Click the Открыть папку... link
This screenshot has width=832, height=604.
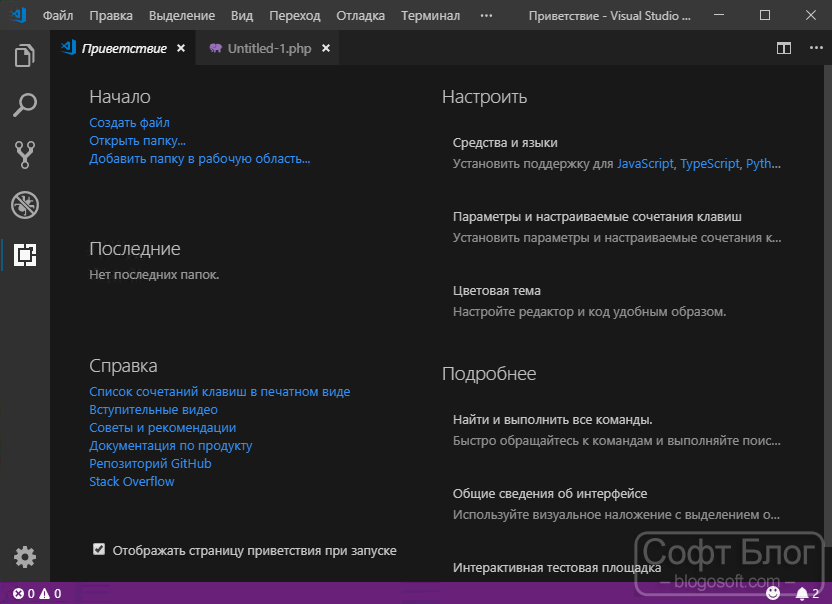pos(137,141)
